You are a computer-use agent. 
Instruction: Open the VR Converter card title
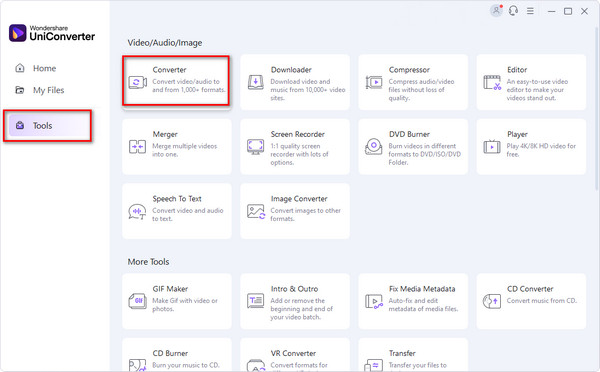pyautogui.click(x=293, y=353)
